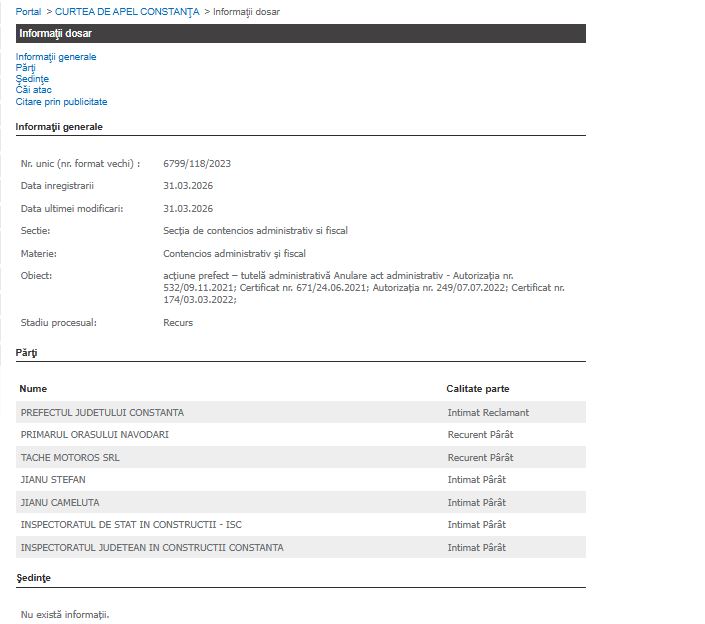
Task: Select INSPECTORATUL JUDETEAN IN CONSTRUCTII CONSTANTA row
Action: coord(152,547)
